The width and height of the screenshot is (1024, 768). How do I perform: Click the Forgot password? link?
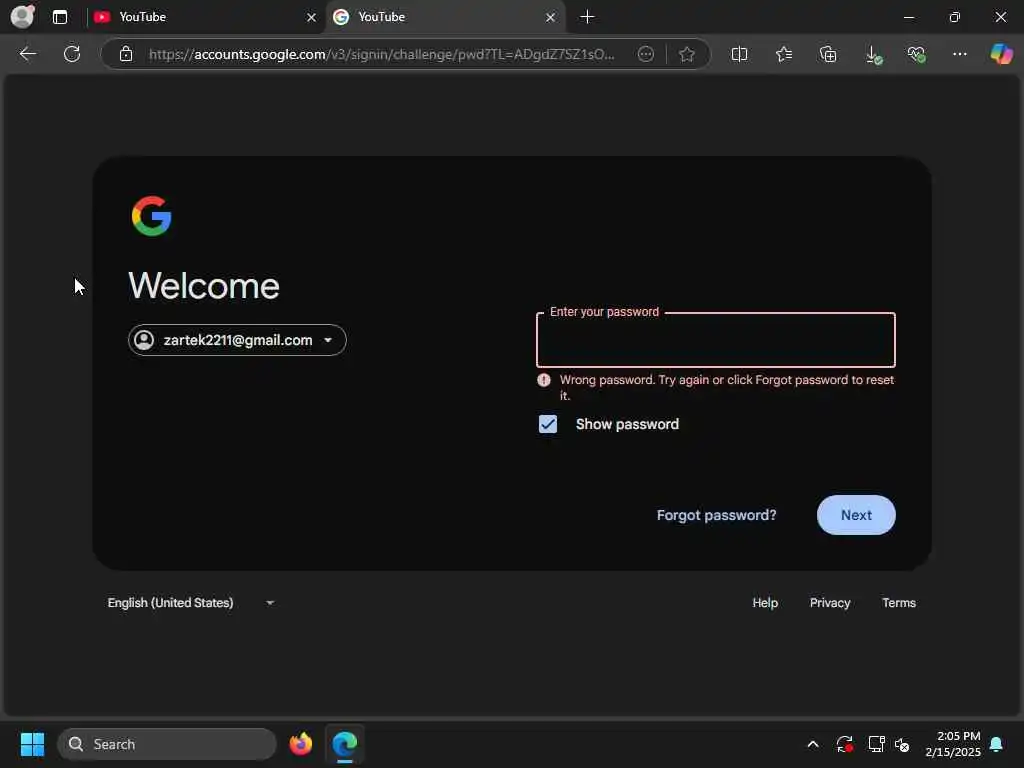click(x=716, y=515)
